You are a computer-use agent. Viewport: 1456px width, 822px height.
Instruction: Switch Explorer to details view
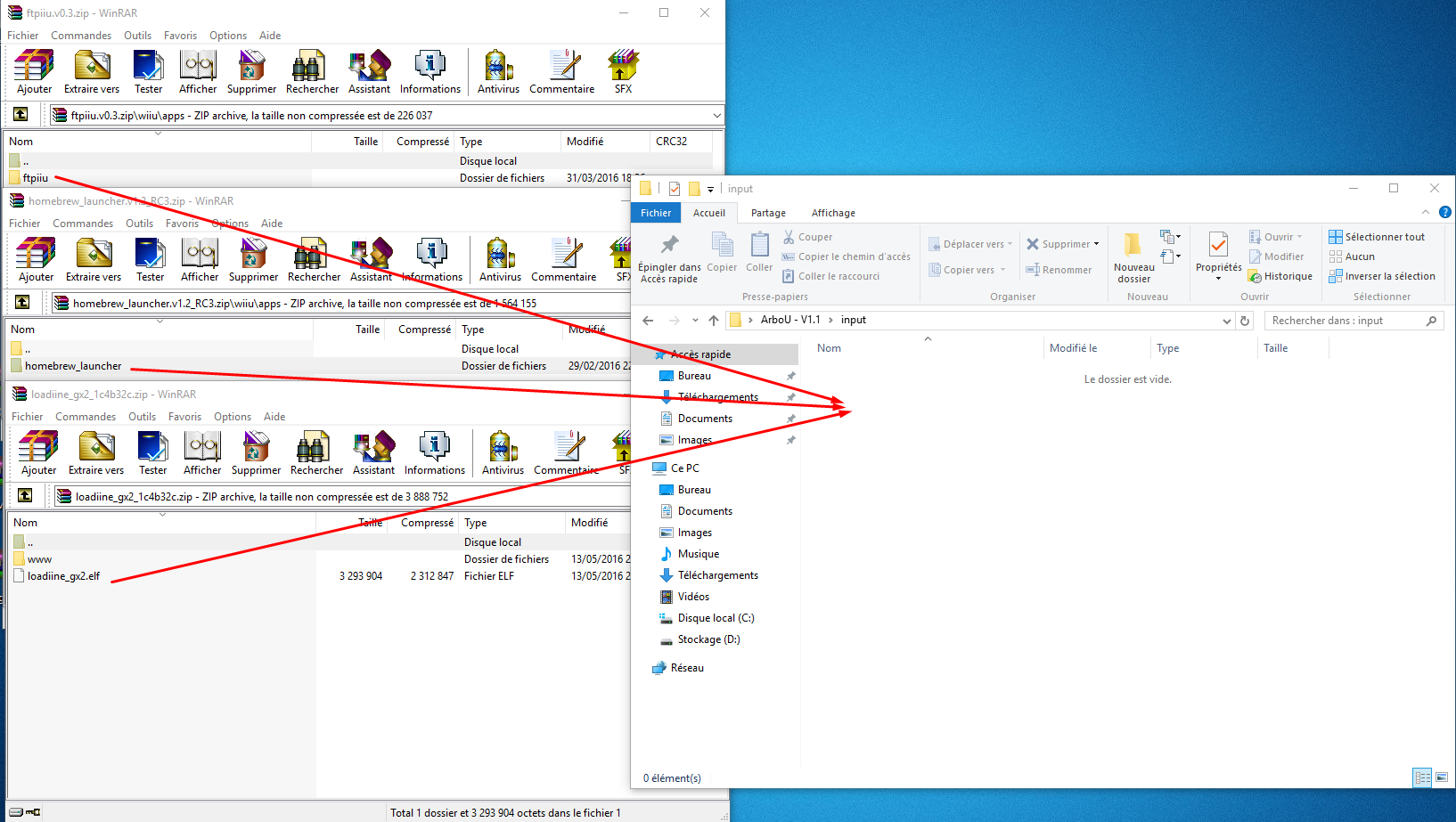(1423, 777)
